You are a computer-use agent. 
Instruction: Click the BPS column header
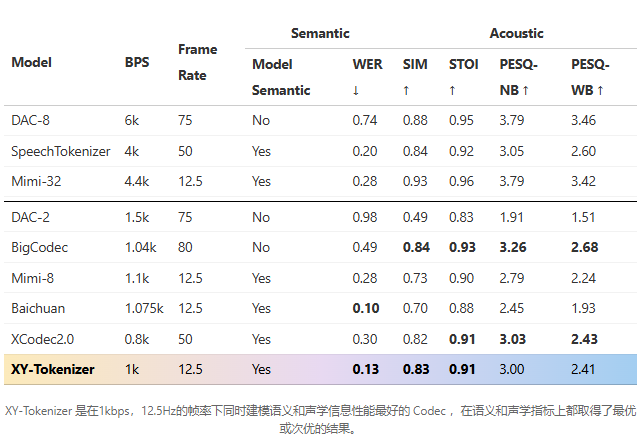[x=137, y=62]
